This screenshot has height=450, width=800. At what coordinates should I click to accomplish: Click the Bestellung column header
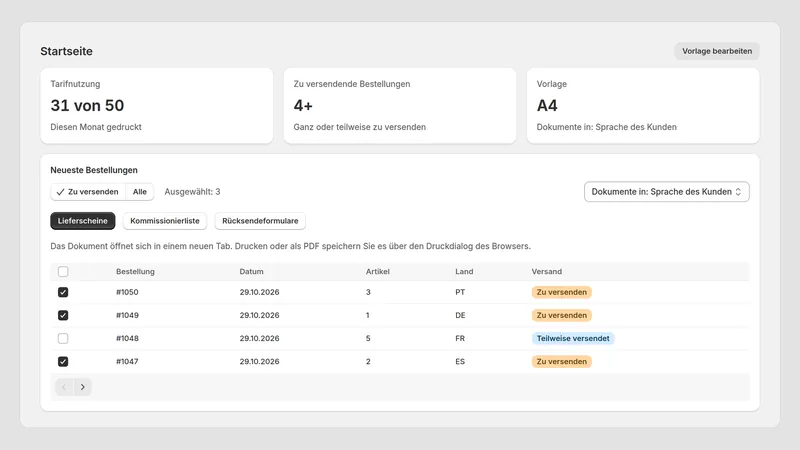point(135,271)
